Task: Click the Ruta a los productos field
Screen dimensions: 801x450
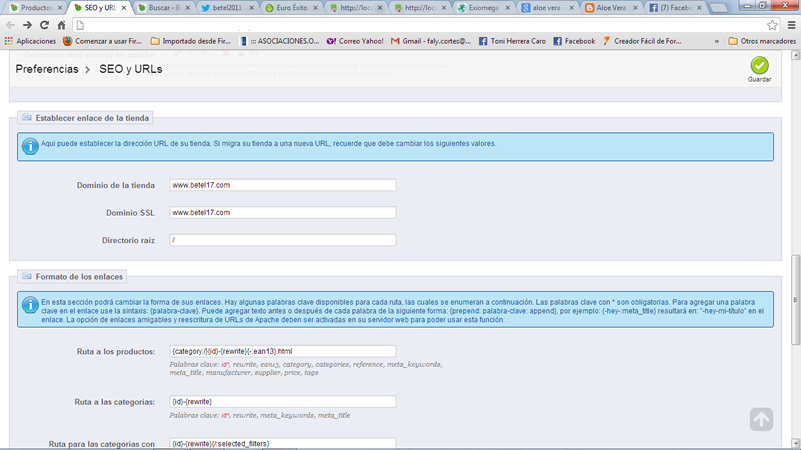Action: 282,351
